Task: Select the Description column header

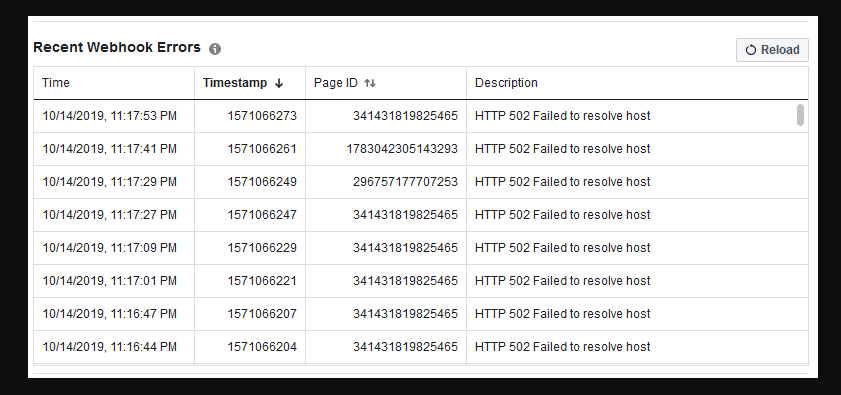Action: point(637,83)
